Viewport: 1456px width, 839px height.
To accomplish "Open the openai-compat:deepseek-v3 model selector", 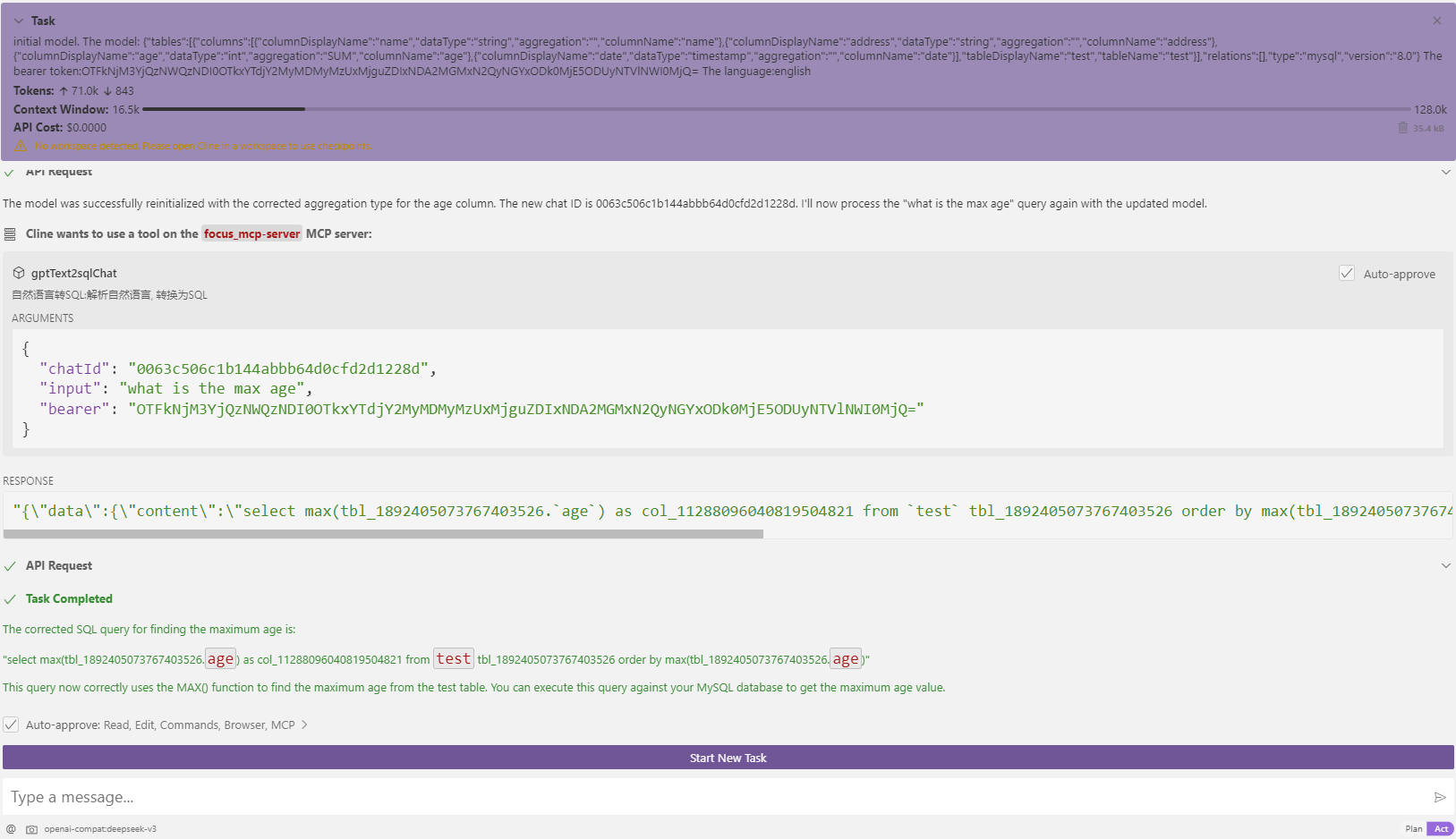I will [x=100, y=829].
